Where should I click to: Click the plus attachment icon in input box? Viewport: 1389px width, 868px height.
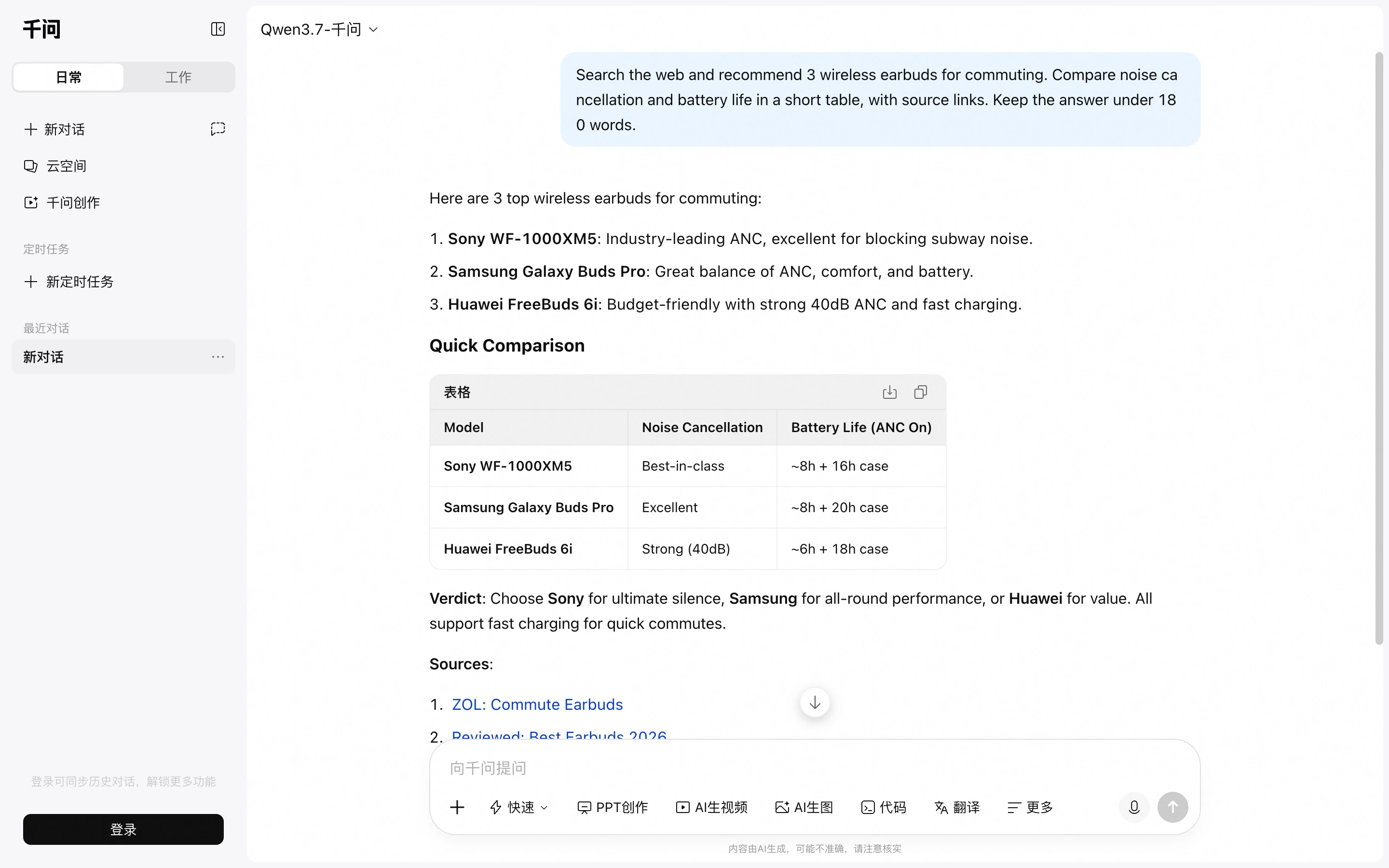click(457, 807)
